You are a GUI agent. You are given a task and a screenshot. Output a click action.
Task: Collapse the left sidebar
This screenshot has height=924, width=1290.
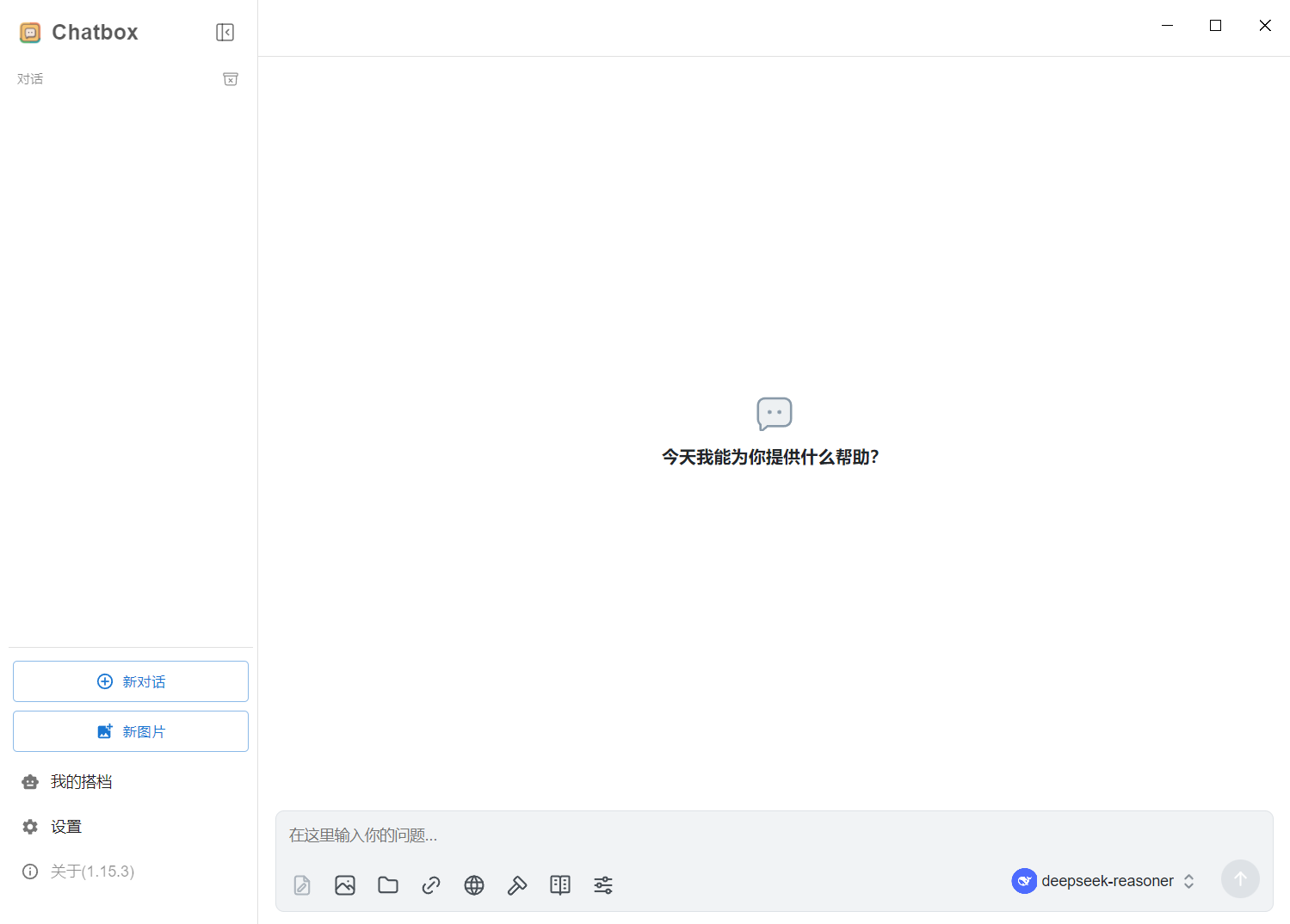pos(225,32)
